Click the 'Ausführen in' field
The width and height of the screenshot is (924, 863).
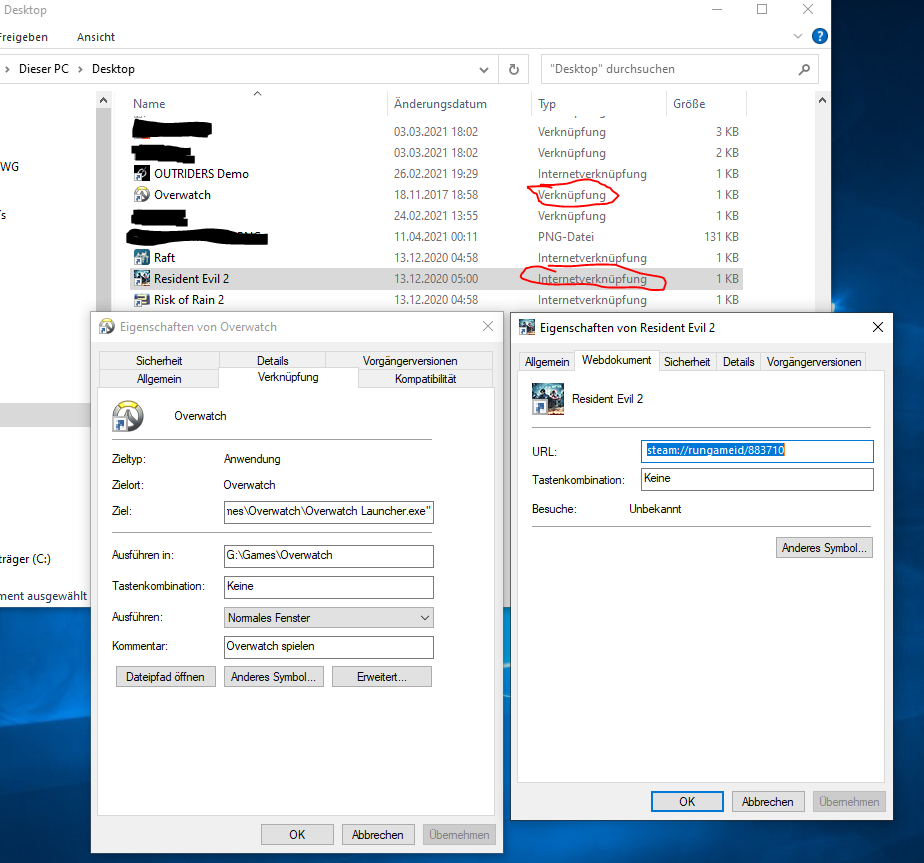(329, 556)
